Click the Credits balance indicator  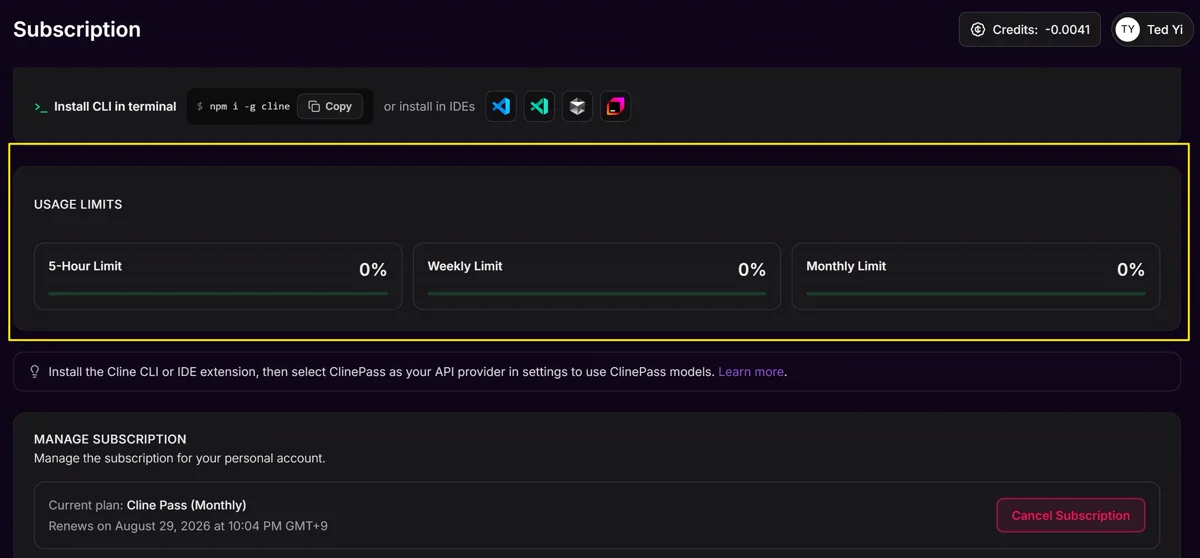[1030, 30]
